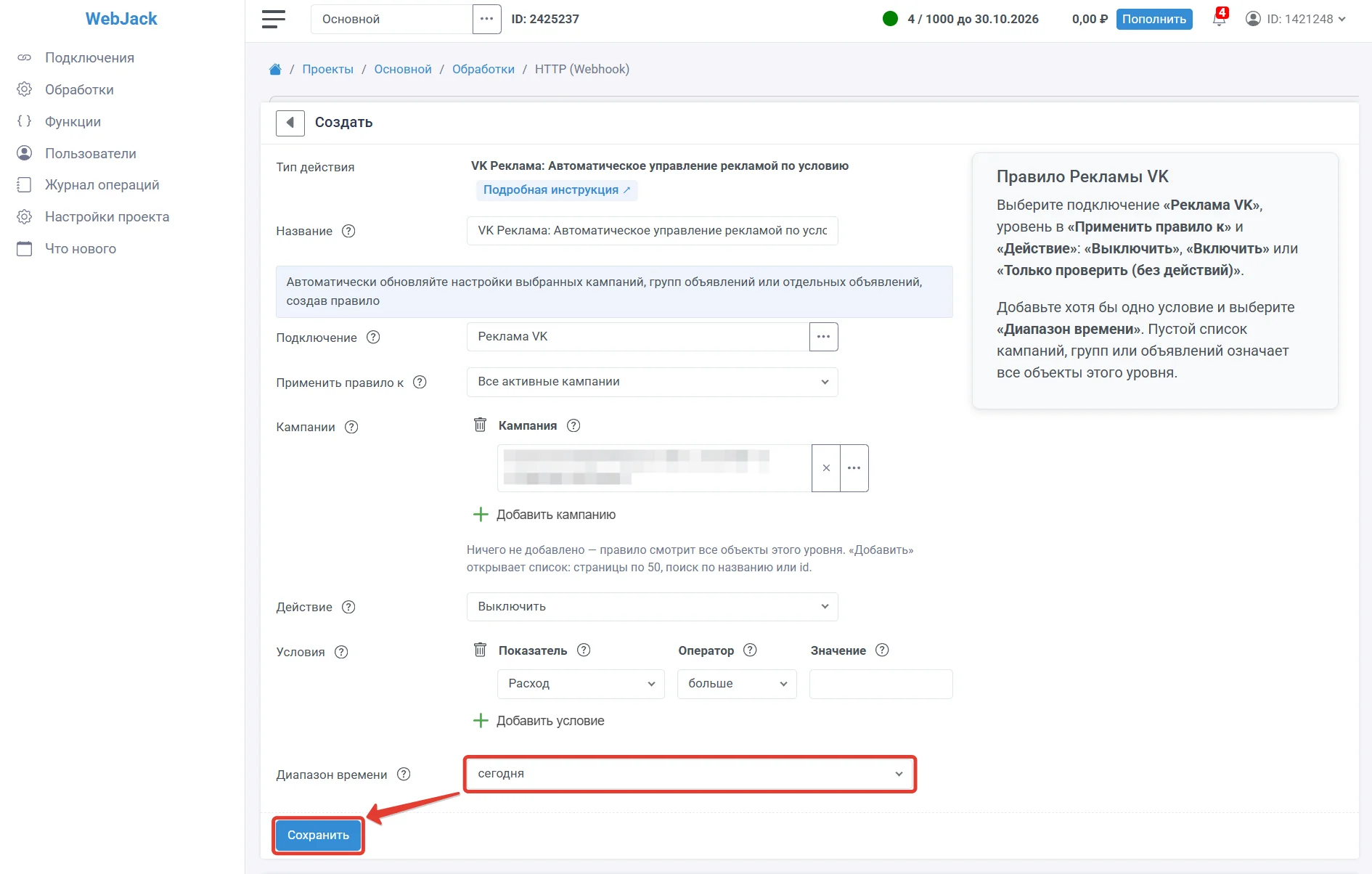Click the Пополнить balance button

coord(1154,19)
